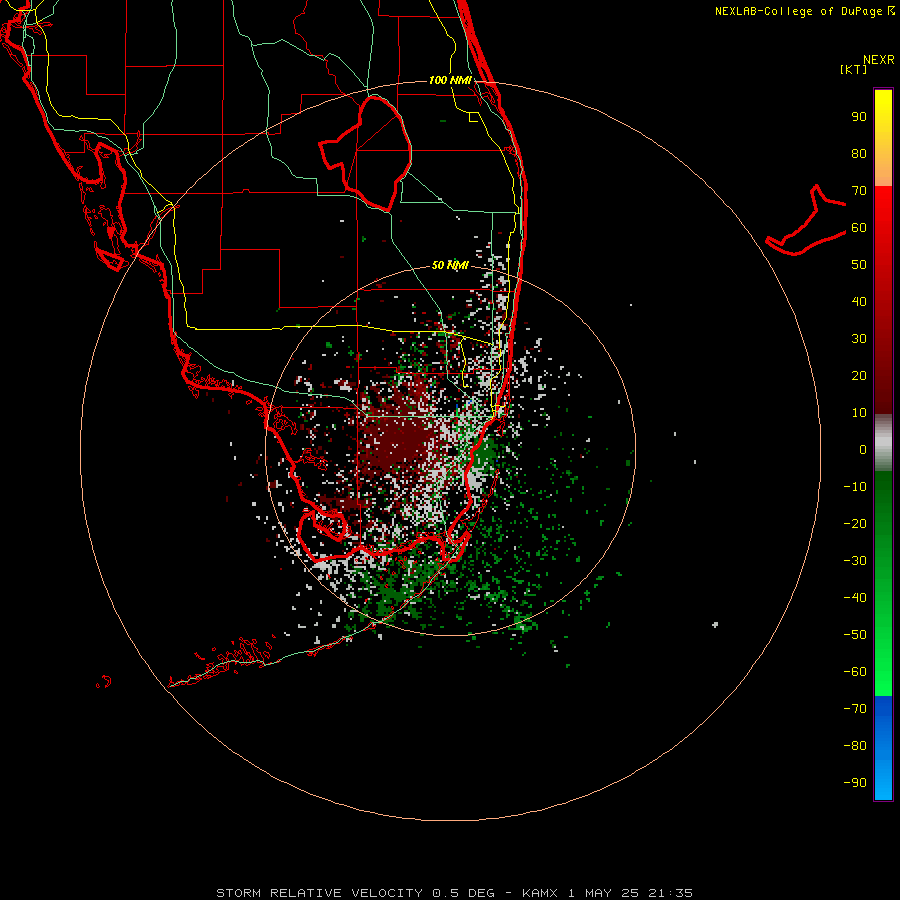This screenshot has width=900, height=900.
Task: Click the -80 value on the velocity scale
Action: click(x=855, y=746)
